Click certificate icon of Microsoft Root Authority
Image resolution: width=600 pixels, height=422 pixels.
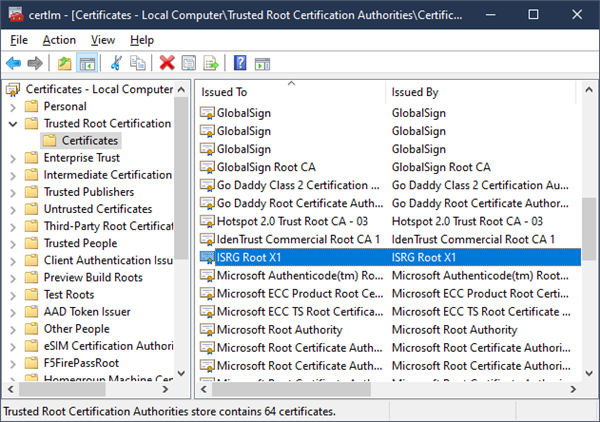point(207,330)
